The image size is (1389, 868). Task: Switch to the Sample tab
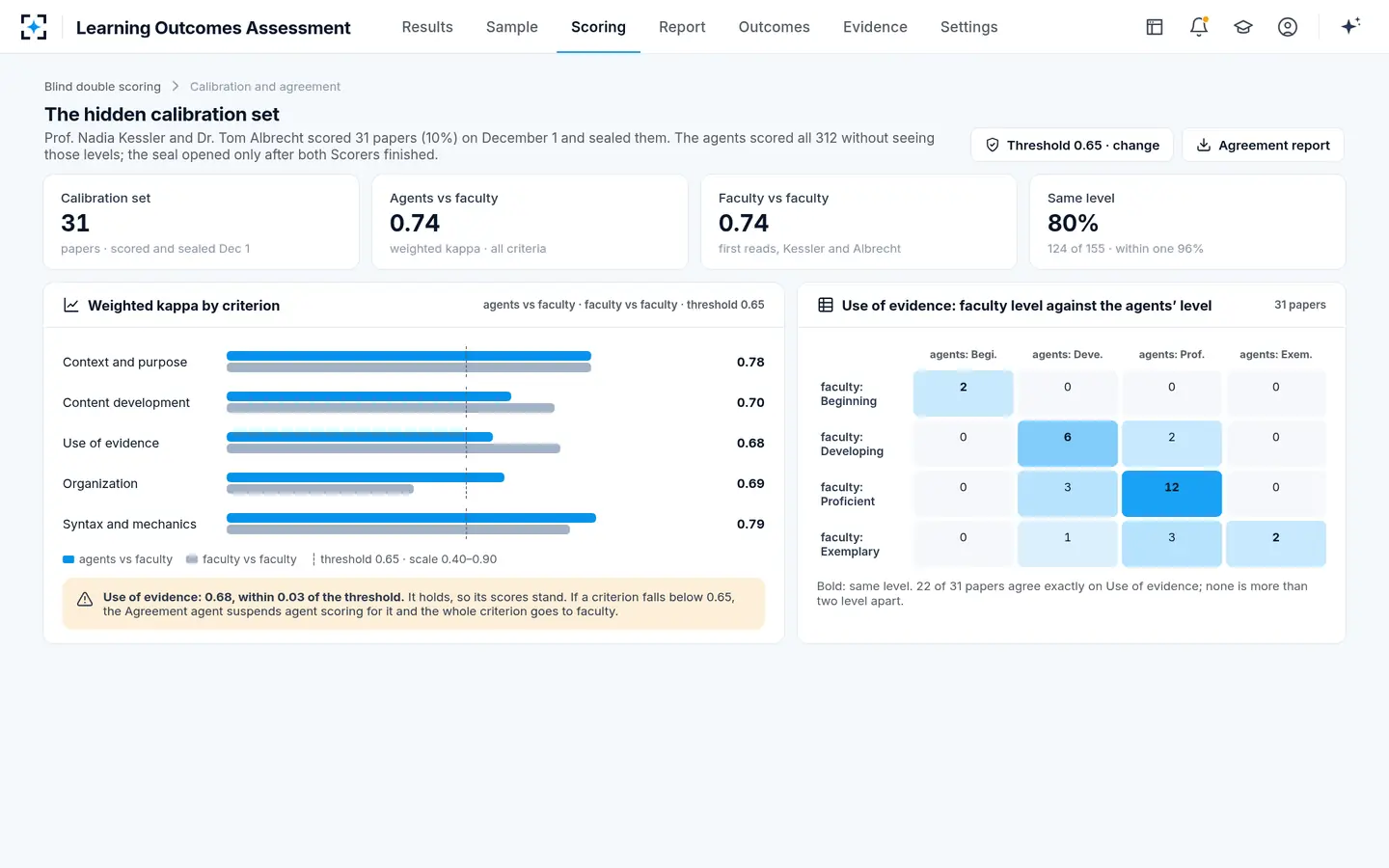(x=512, y=27)
